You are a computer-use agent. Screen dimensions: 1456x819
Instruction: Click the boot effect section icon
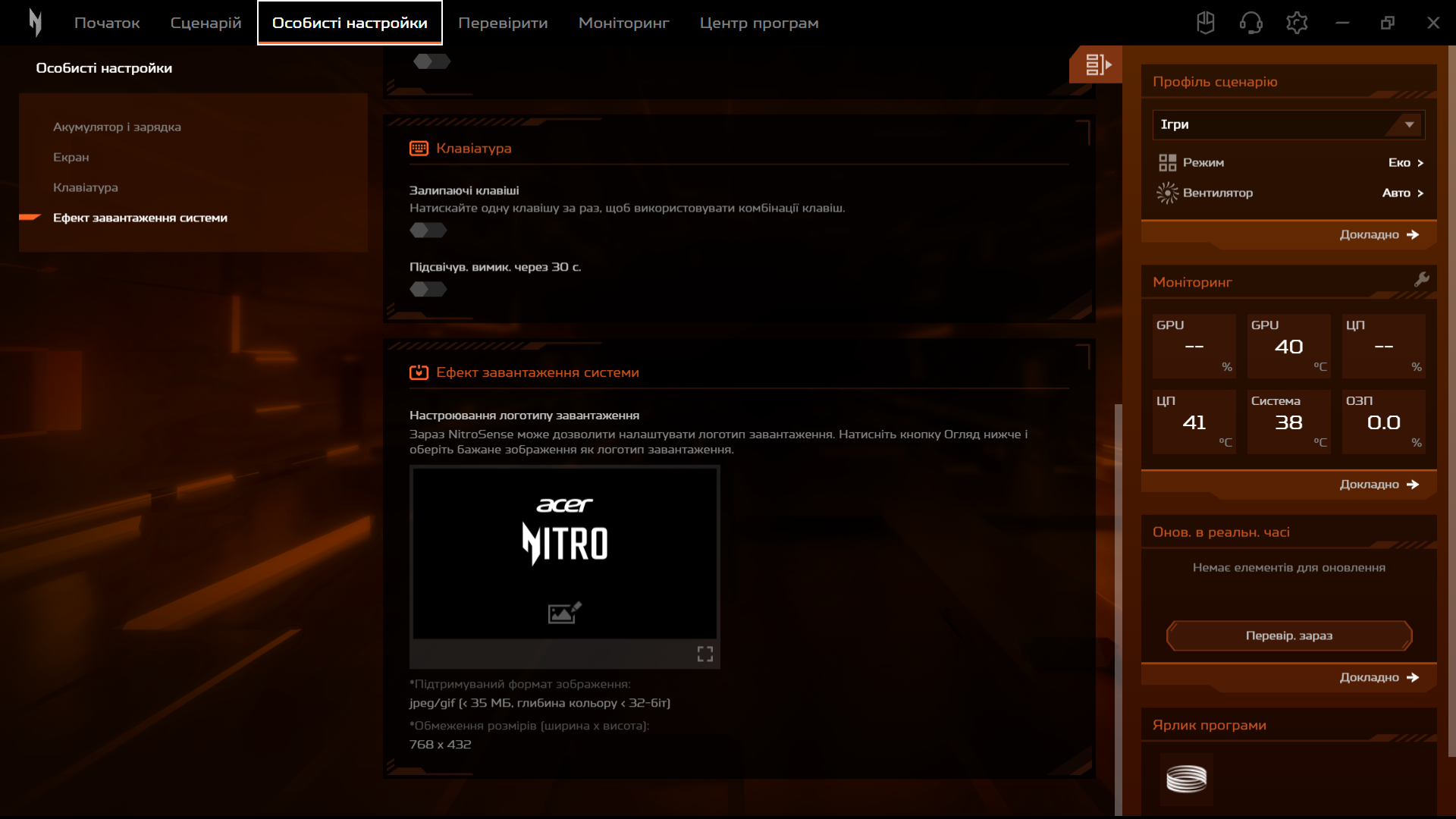(x=419, y=372)
